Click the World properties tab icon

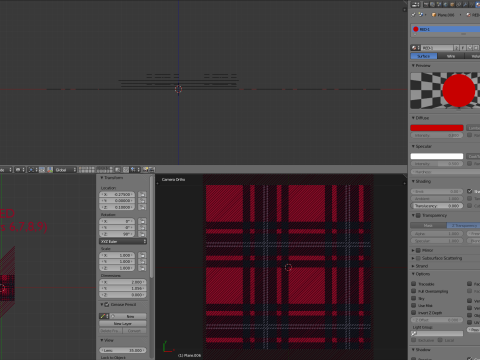pos(445,5)
